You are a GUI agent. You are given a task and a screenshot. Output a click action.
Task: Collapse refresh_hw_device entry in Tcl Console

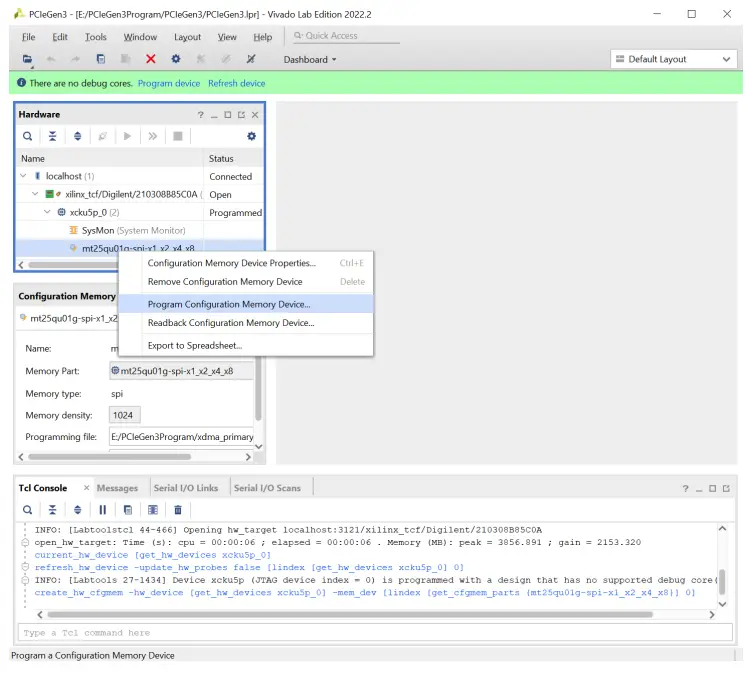[x=25, y=567]
